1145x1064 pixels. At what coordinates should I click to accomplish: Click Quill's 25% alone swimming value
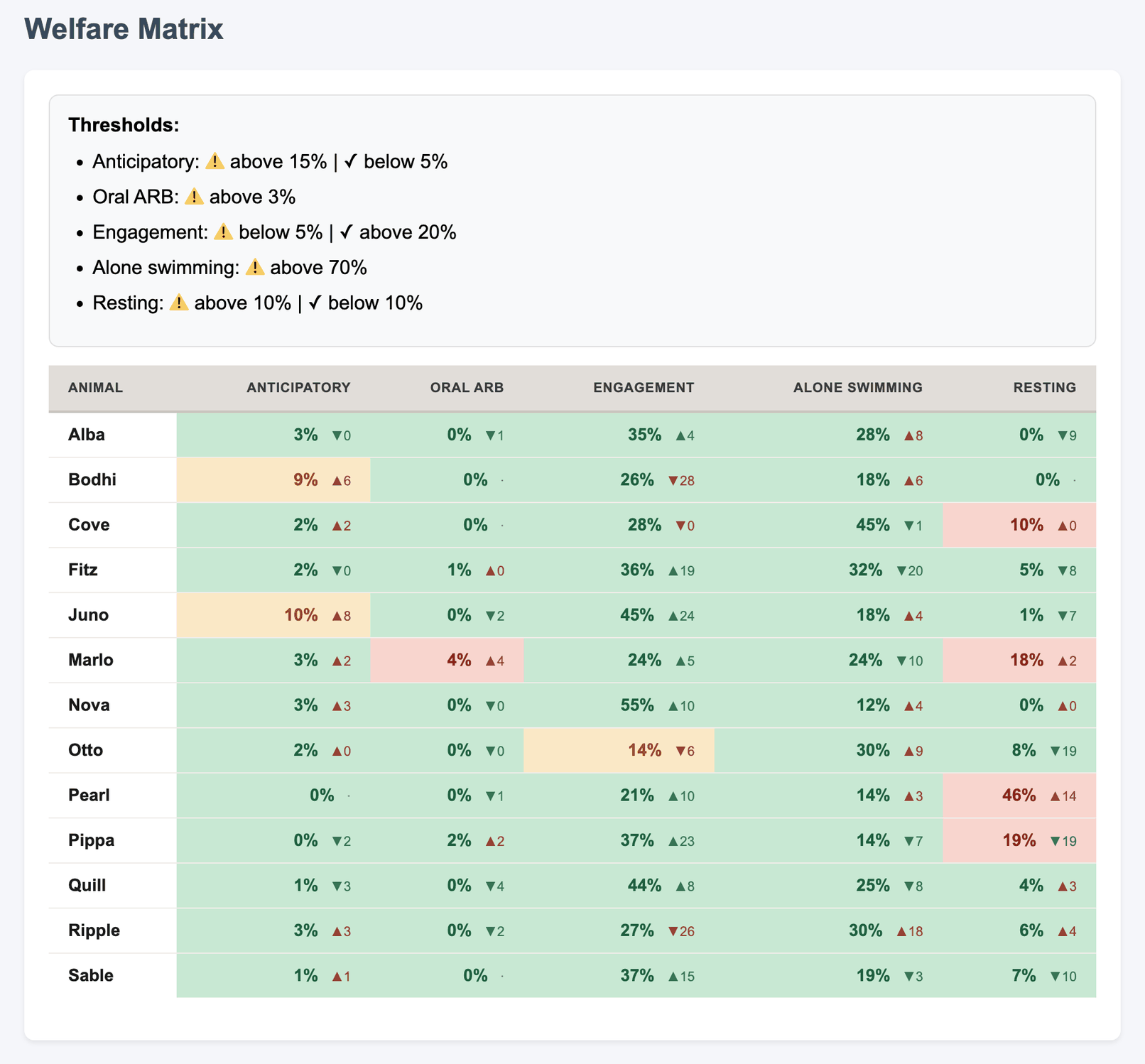pos(873,885)
